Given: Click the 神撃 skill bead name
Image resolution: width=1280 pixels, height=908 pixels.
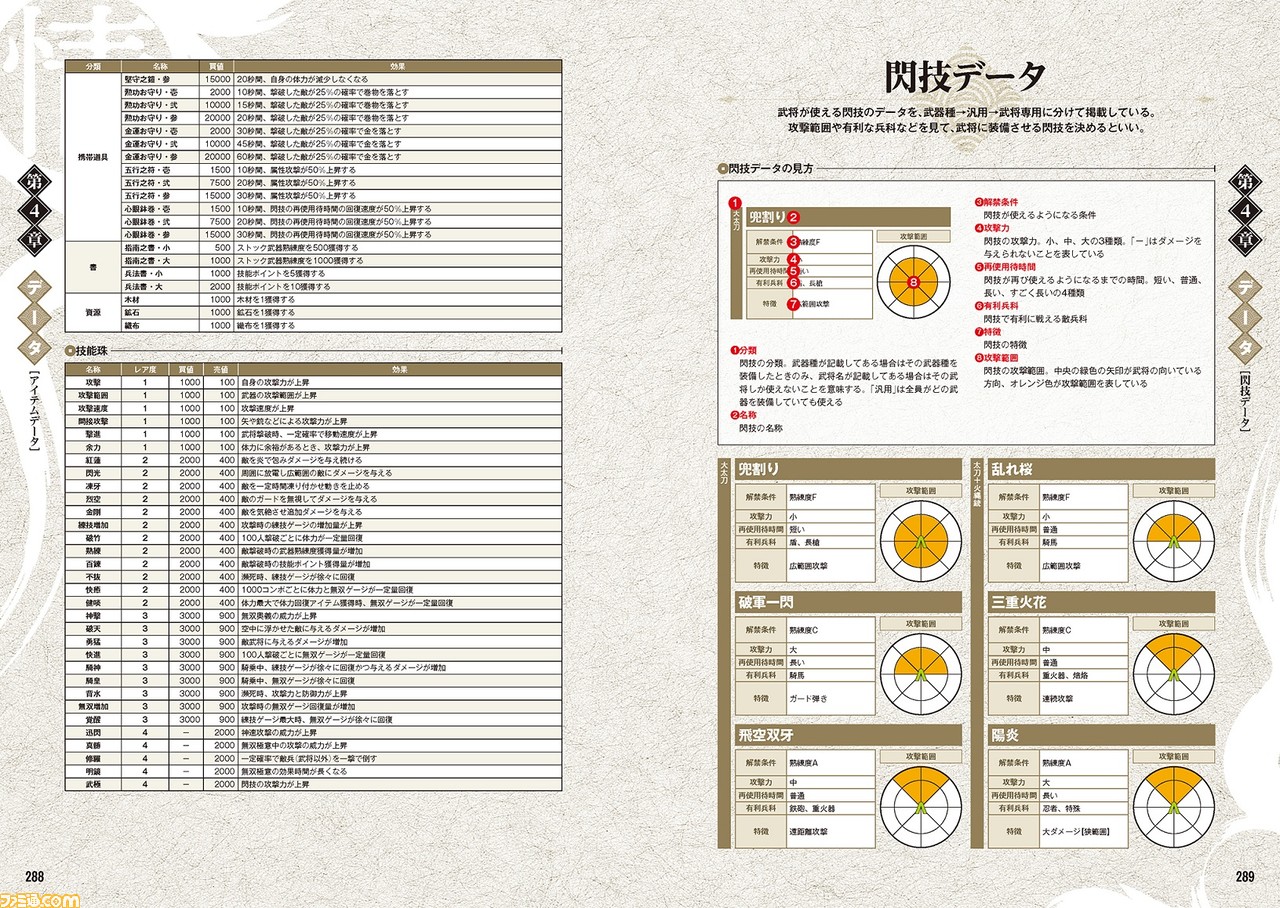Looking at the screenshot, I should 94,615.
